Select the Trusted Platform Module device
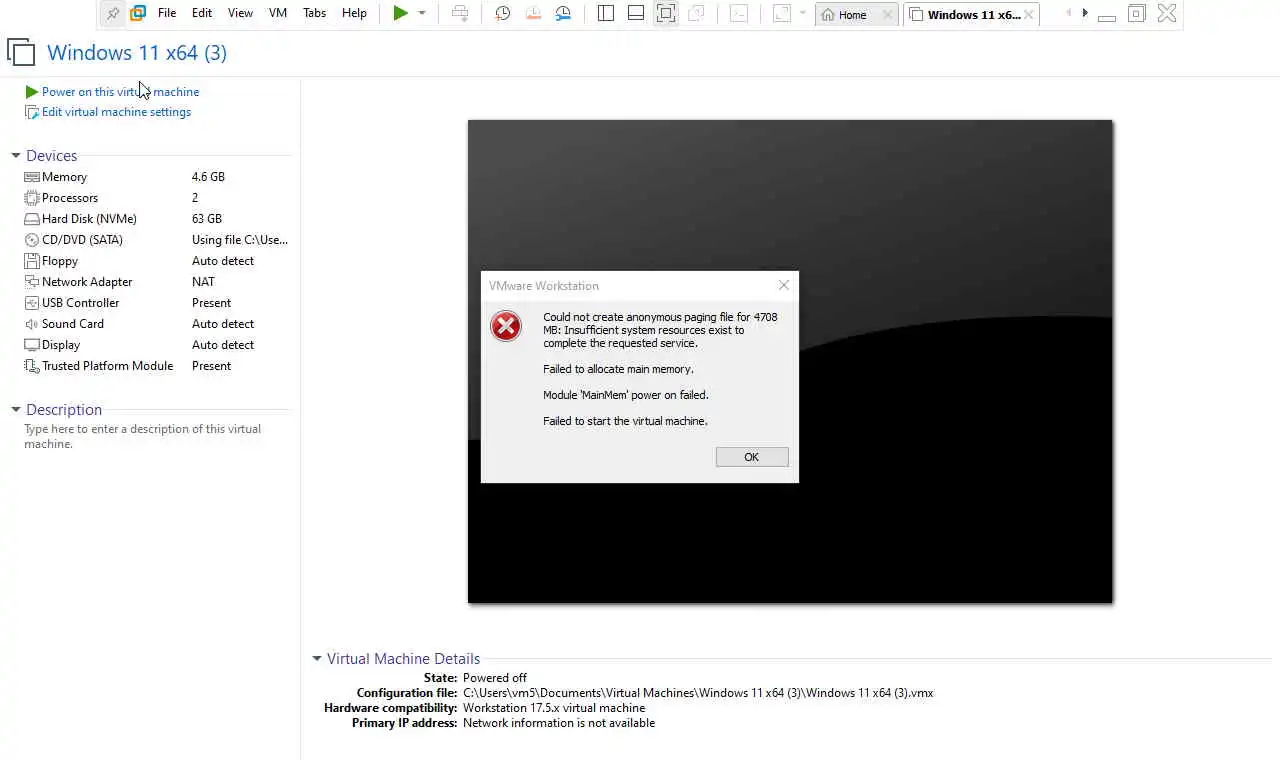Image resolution: width=1280 pixels, height=760 pixels. (x=156, y=366)
